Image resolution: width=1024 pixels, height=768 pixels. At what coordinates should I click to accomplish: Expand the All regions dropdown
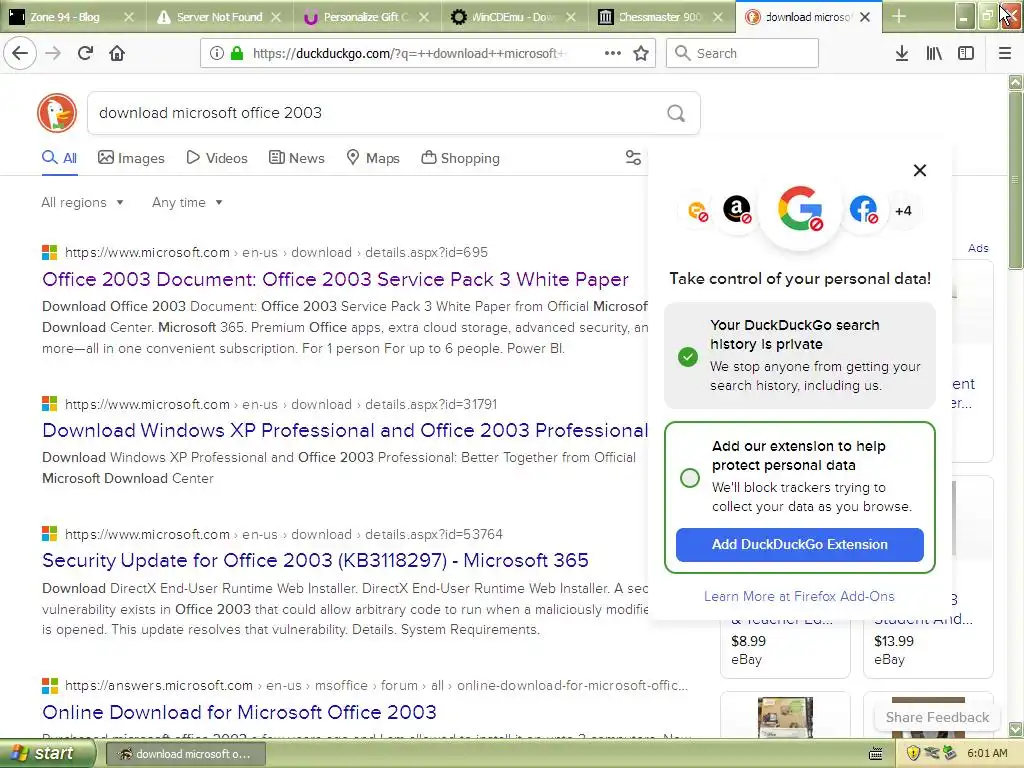(x=82, y=202)
